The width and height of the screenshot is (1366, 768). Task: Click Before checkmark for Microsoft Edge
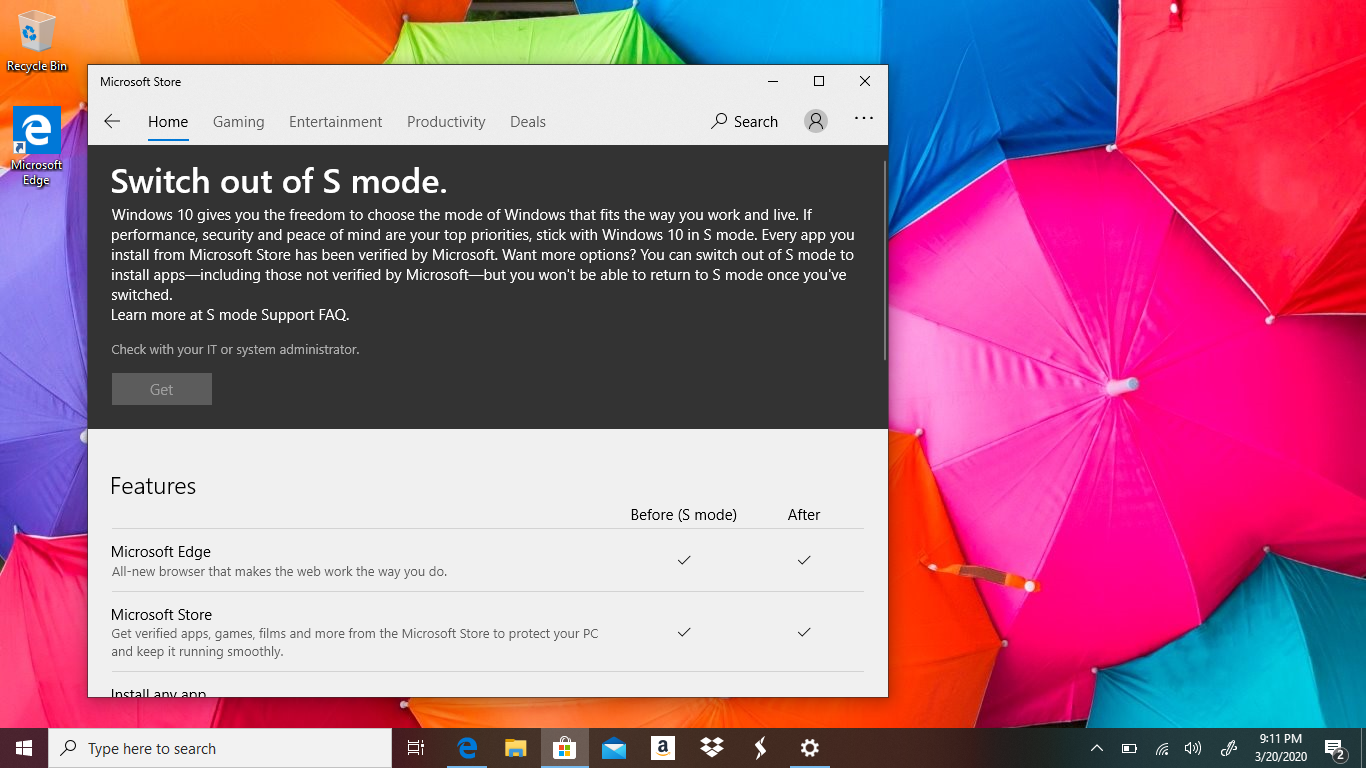pyautogui.click(x=684, y=560)
